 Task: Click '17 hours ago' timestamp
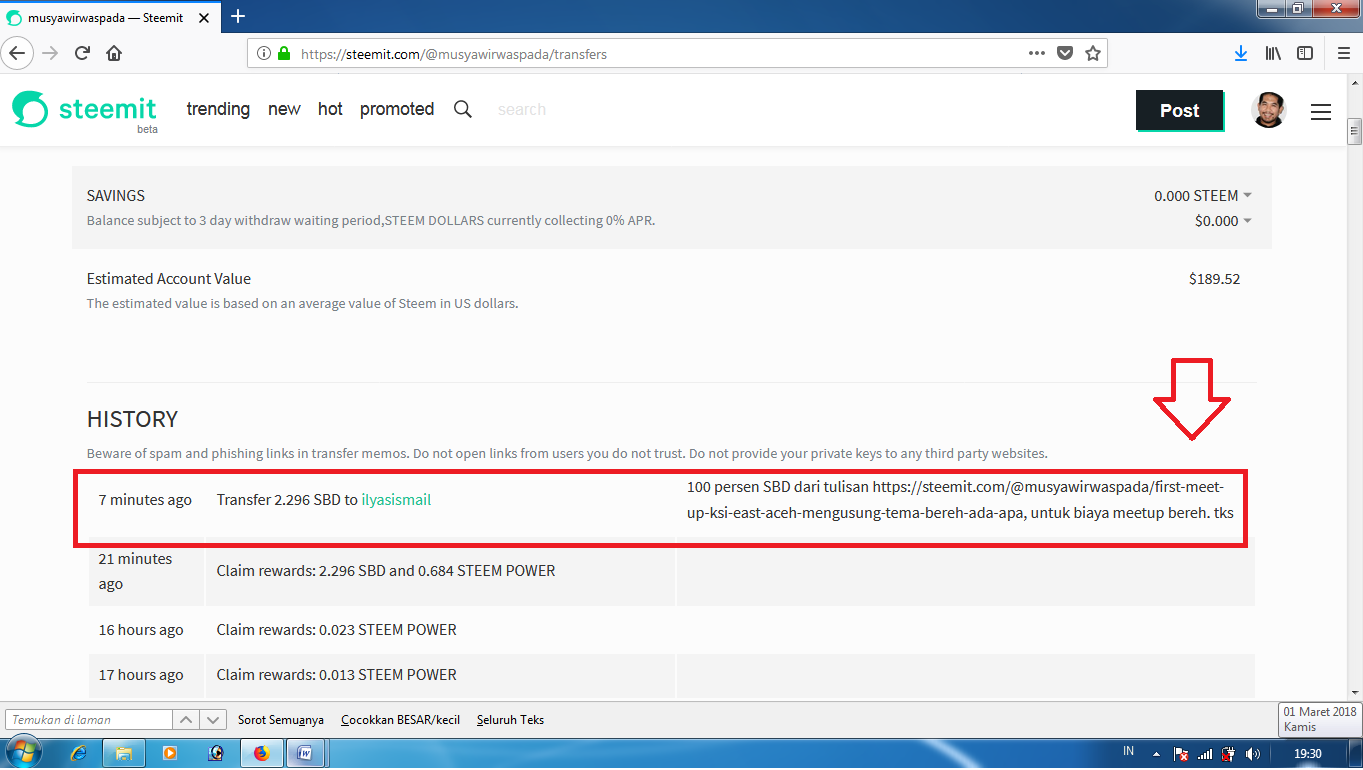click(x=141, y=675)
